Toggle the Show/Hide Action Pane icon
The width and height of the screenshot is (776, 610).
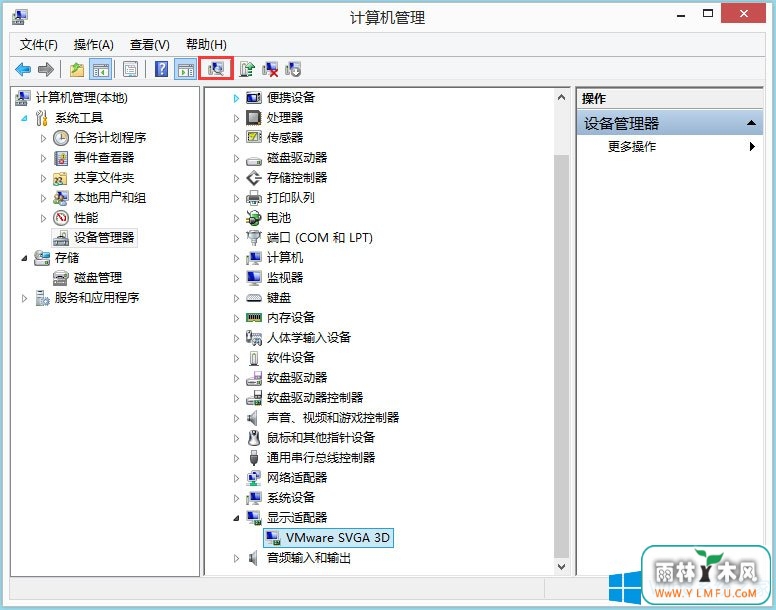185,69
